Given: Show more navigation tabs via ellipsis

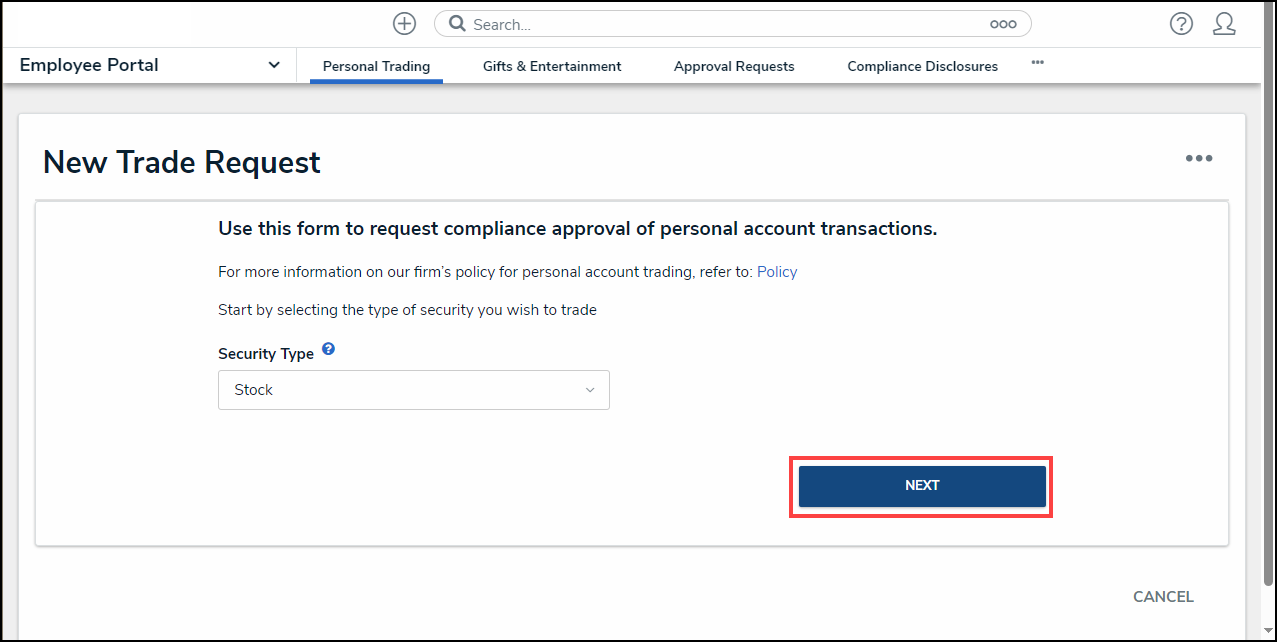Looking at the screenshot, I should point(1037,62).
